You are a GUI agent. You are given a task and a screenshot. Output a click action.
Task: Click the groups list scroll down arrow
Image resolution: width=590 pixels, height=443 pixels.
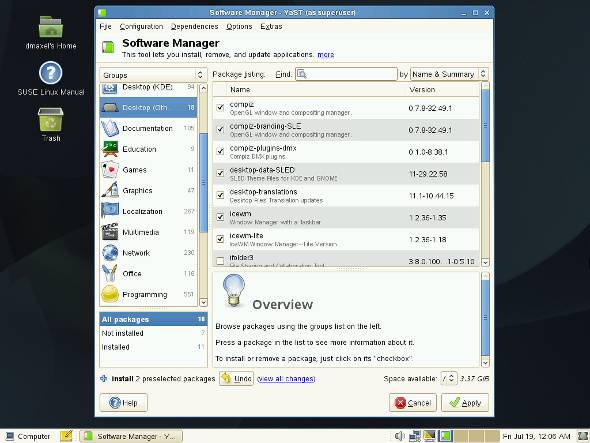(204, 302)
